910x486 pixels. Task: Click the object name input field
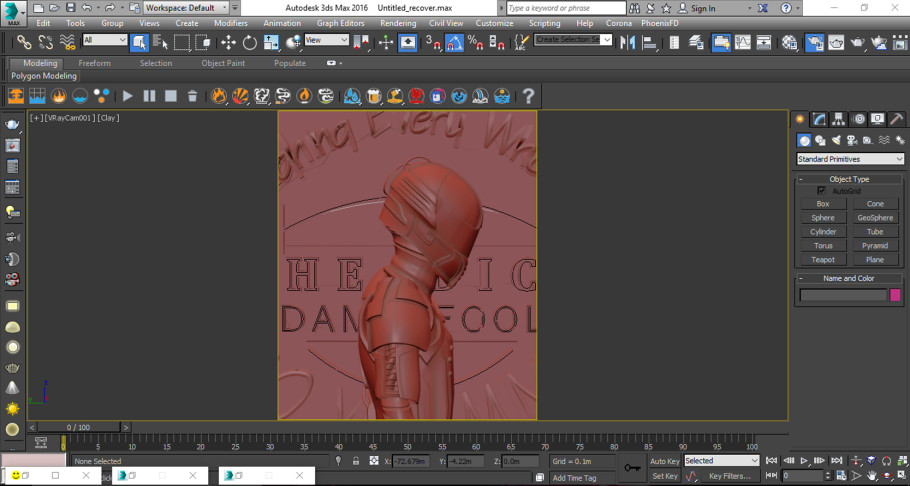pos(843,296)
